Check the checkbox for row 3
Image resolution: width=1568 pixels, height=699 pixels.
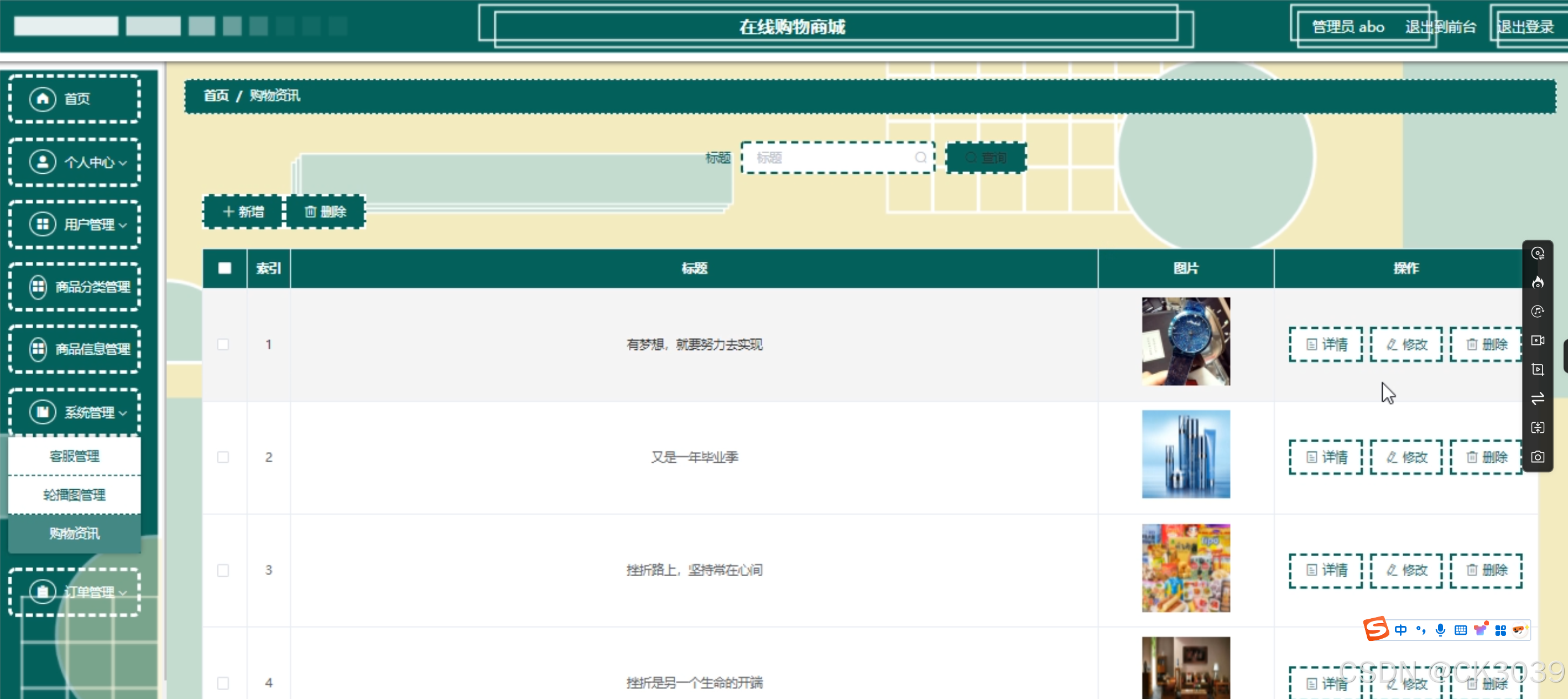pyautogui.click(x=223, y=570)
